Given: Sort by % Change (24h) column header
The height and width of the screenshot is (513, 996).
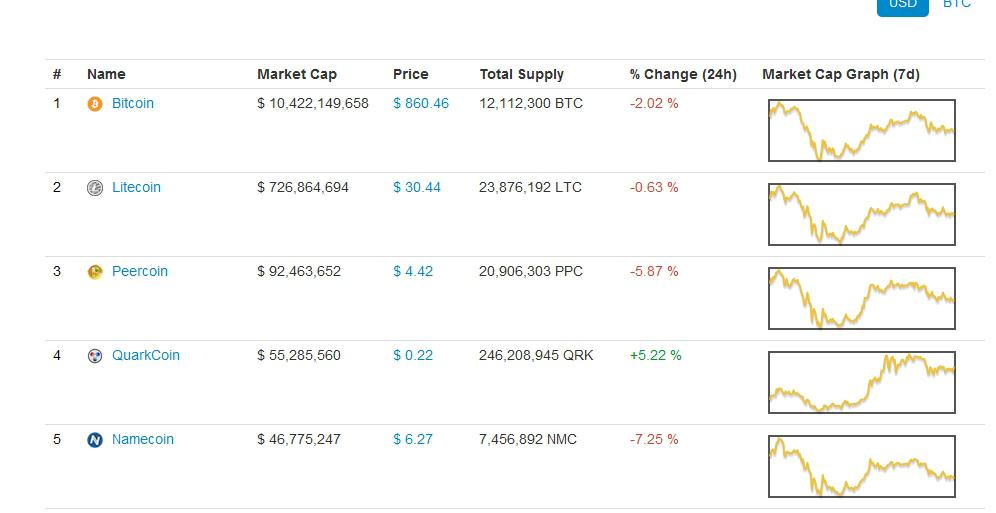Looking at the screenshot, I should pos(683,74).
